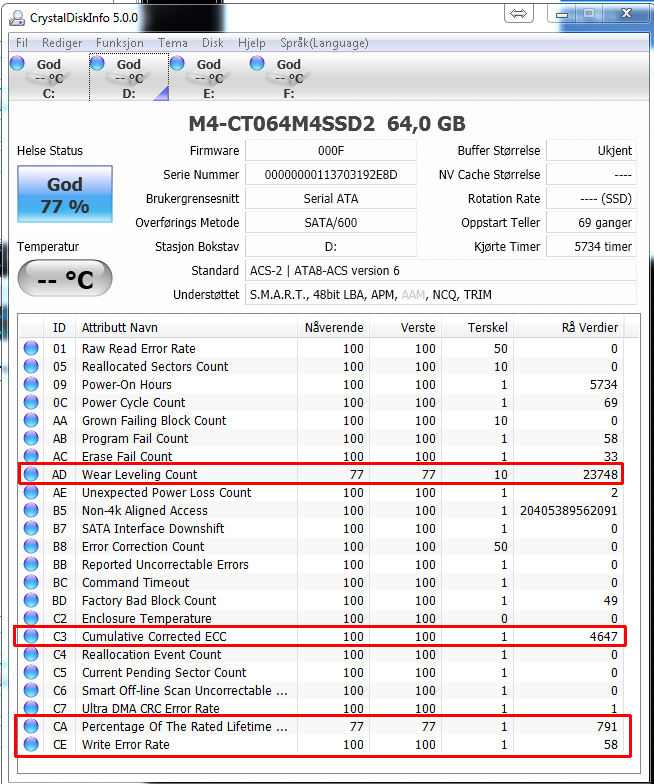The image size is (654, 784).
Task: Click status orb for Smart Off-line Scan Uncorrectable
Action: coord(31,690)
